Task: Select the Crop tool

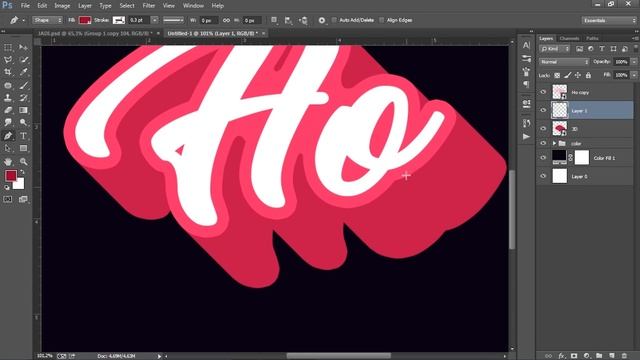Action: [x=8, y=72]
